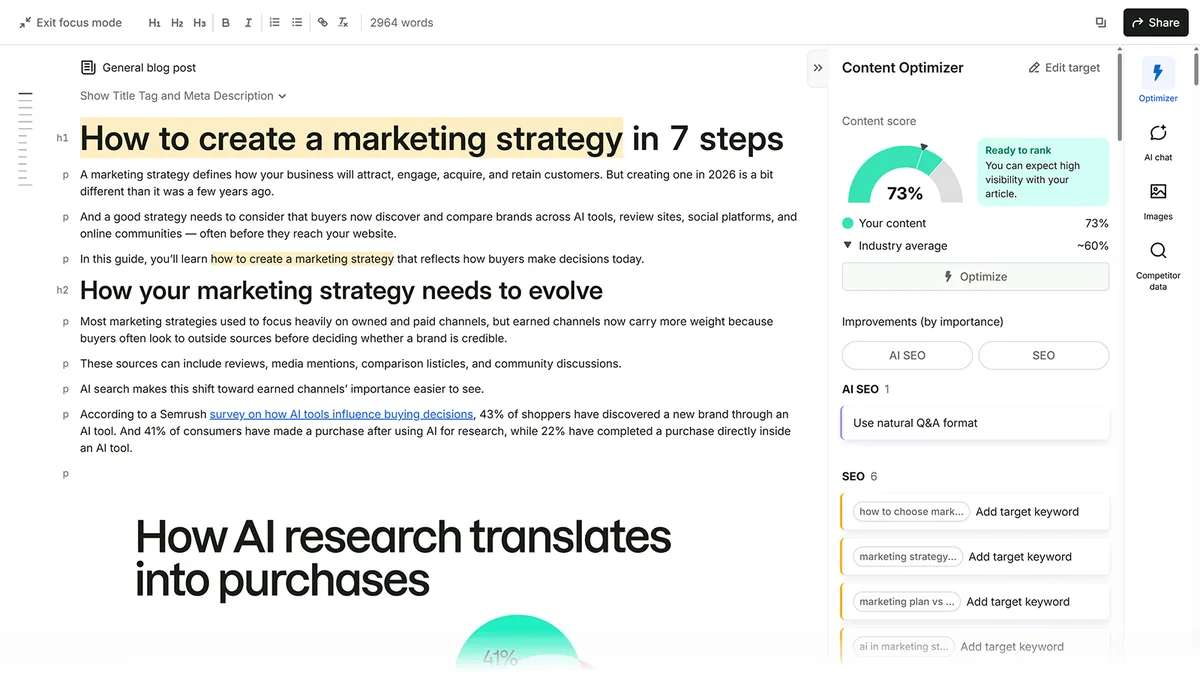Click the Exit focus mode button

(x=70, y=22)
